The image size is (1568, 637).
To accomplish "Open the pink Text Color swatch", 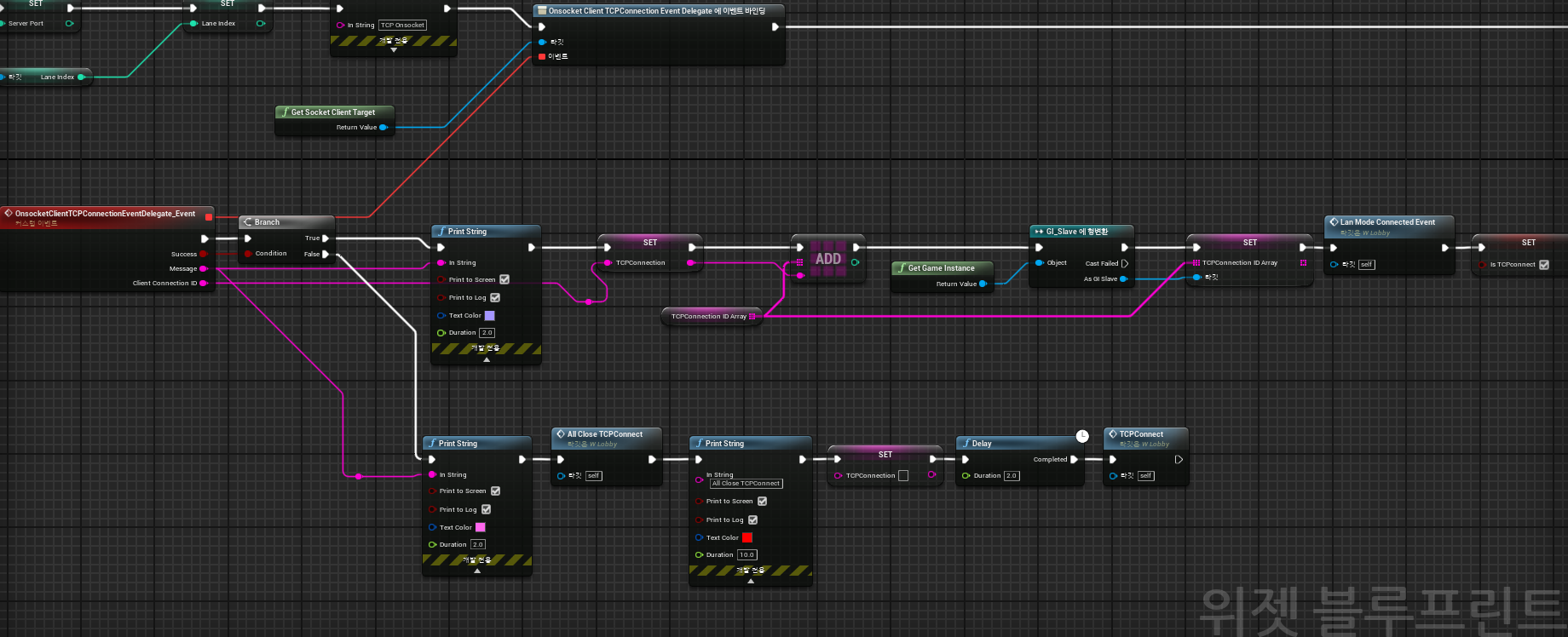I will click(x=481, y=527).
